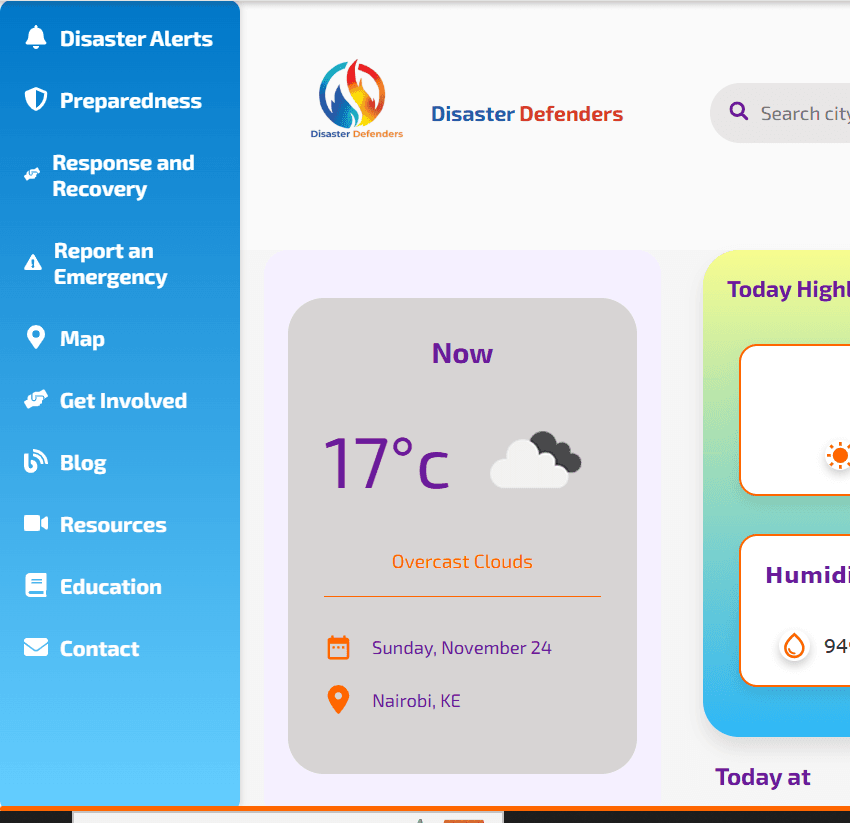Click the 17°c temperature reading
The width and height of the screenshot is (850, 823).
(386, 462)
